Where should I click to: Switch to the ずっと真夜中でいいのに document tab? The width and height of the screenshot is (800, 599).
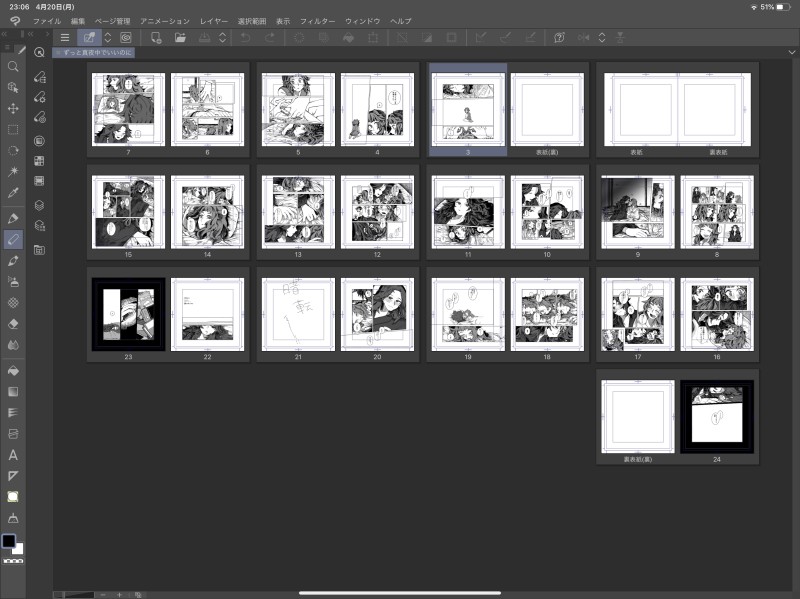[94, 52]
